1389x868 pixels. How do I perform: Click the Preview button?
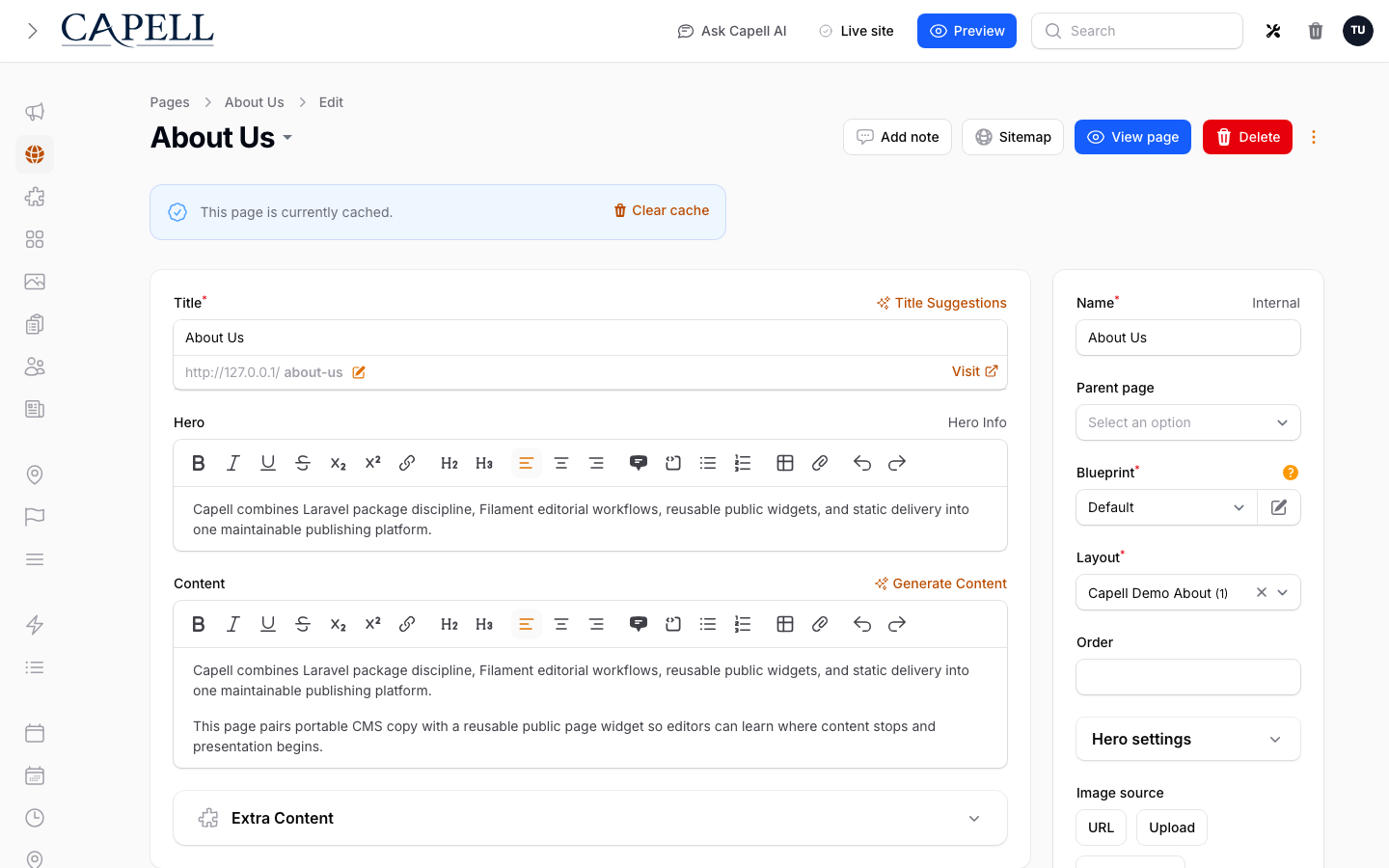click(967, 31)
